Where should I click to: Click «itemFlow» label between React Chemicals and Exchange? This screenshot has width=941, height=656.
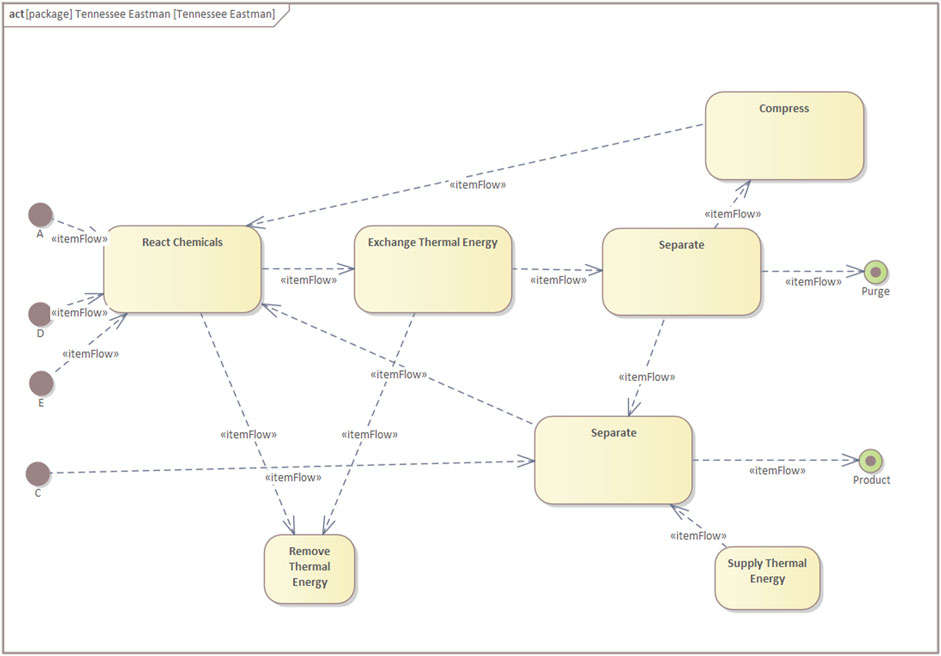click(x=308, y=280)
